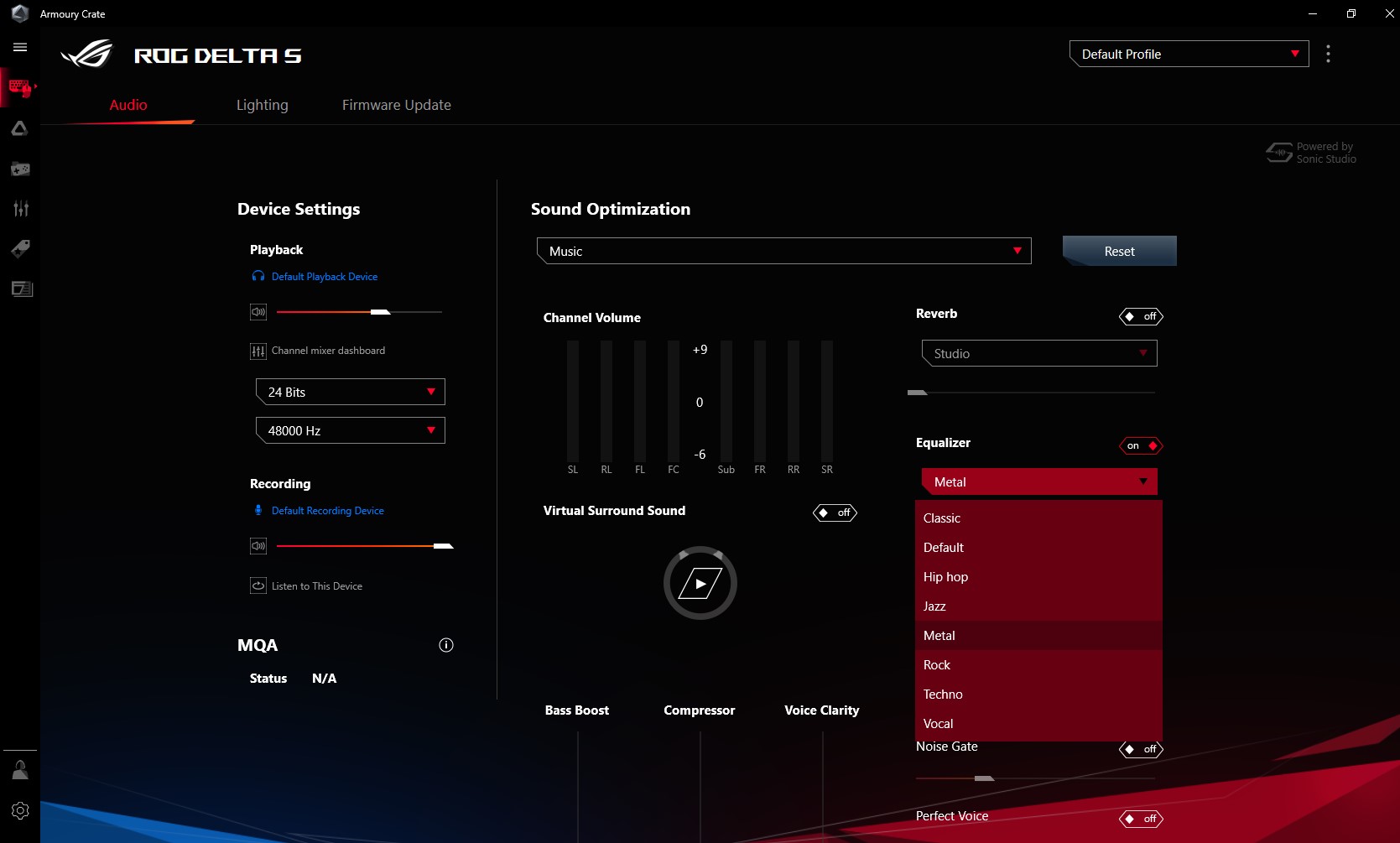The width and height of the screenshot is (1400, 843).
Task: Click Listen to This Device label
Action: pyautogui.click(x=317, y=586)
